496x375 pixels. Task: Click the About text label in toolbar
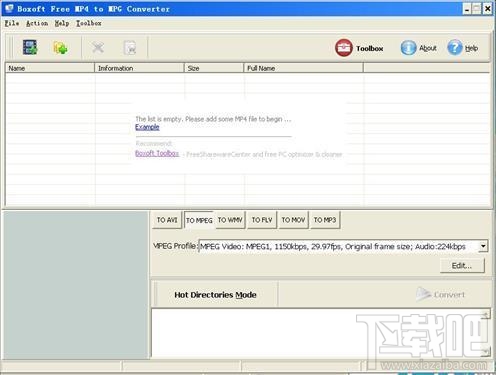pos(428,48)
